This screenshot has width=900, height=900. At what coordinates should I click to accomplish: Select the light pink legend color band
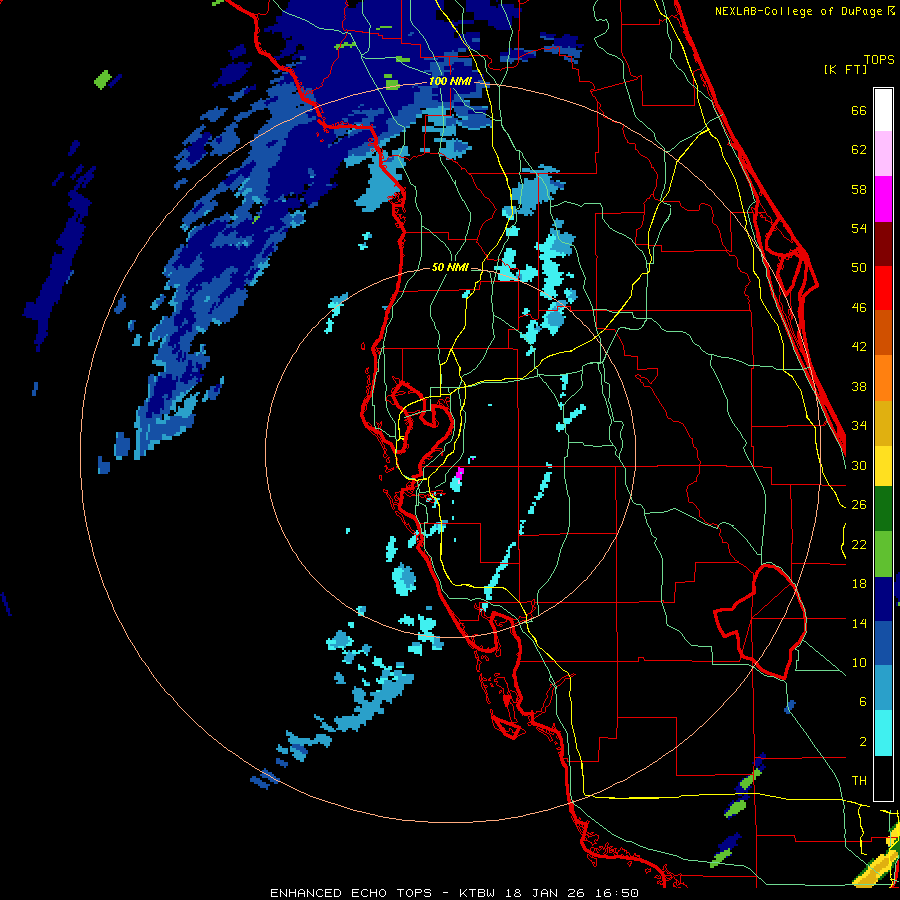[x=883, y=154]
